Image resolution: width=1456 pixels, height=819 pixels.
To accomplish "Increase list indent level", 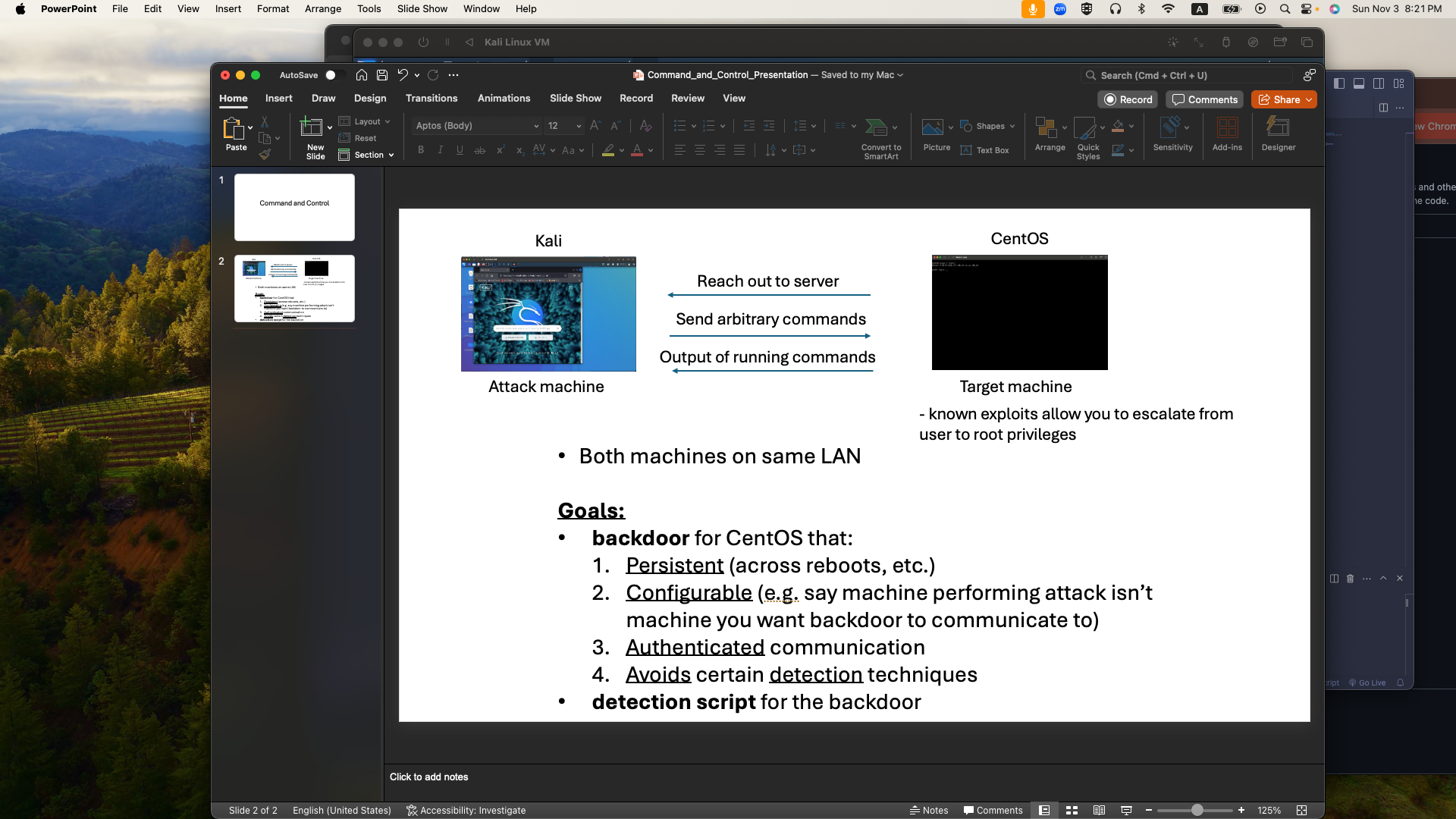I will point(769,126).
